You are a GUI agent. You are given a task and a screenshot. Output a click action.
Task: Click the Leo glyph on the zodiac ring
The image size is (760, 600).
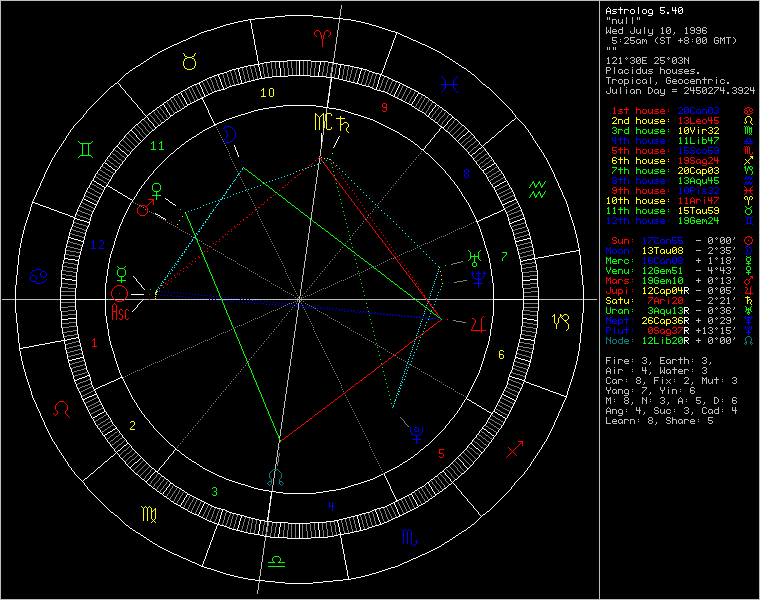point(62,408)
